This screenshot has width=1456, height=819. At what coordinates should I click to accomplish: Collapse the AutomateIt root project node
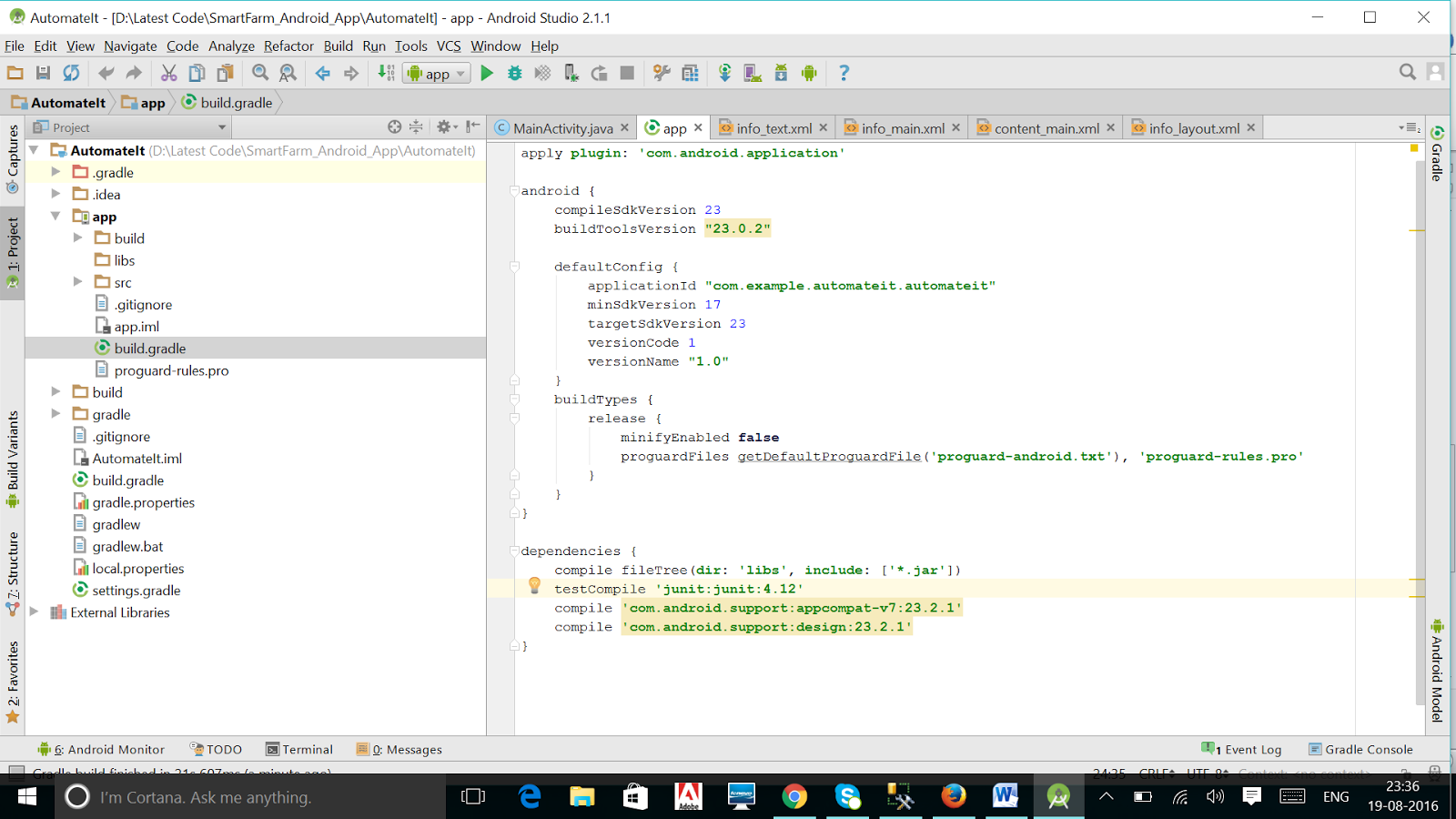pyautogui.click(x=34, y=149)
